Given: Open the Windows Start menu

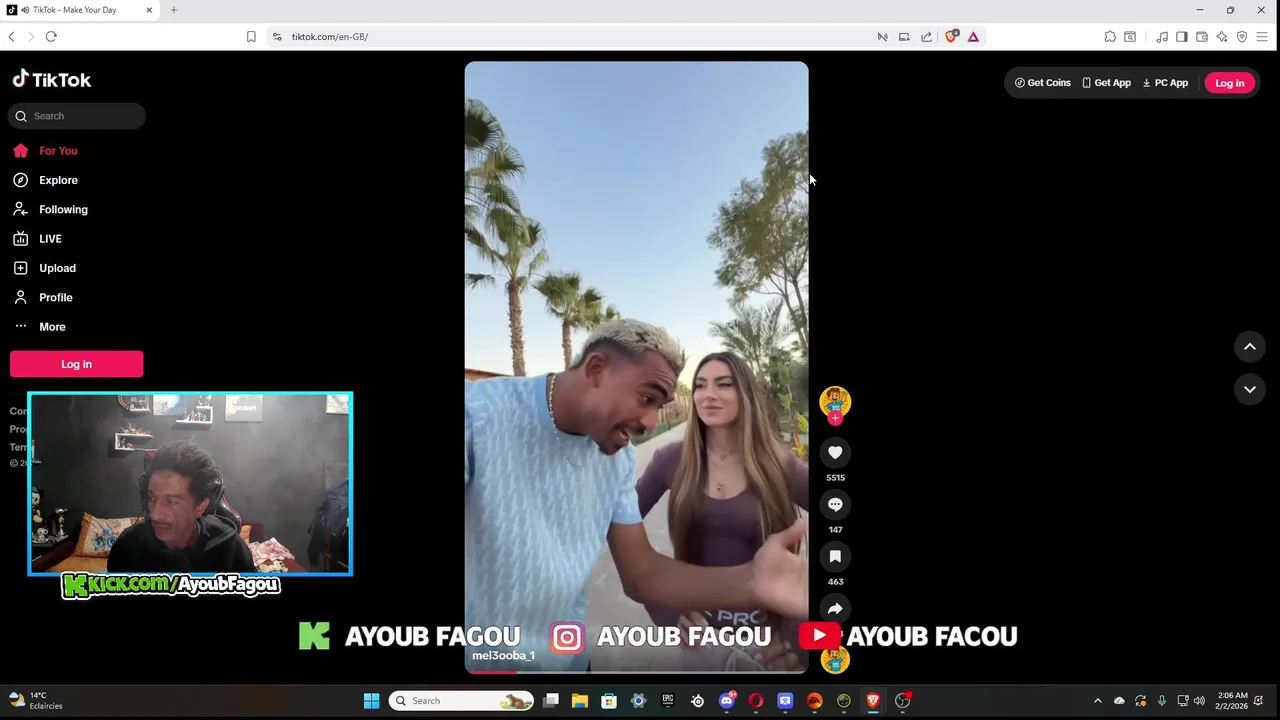Looking at the screenshot, I should tap(371, 701).
